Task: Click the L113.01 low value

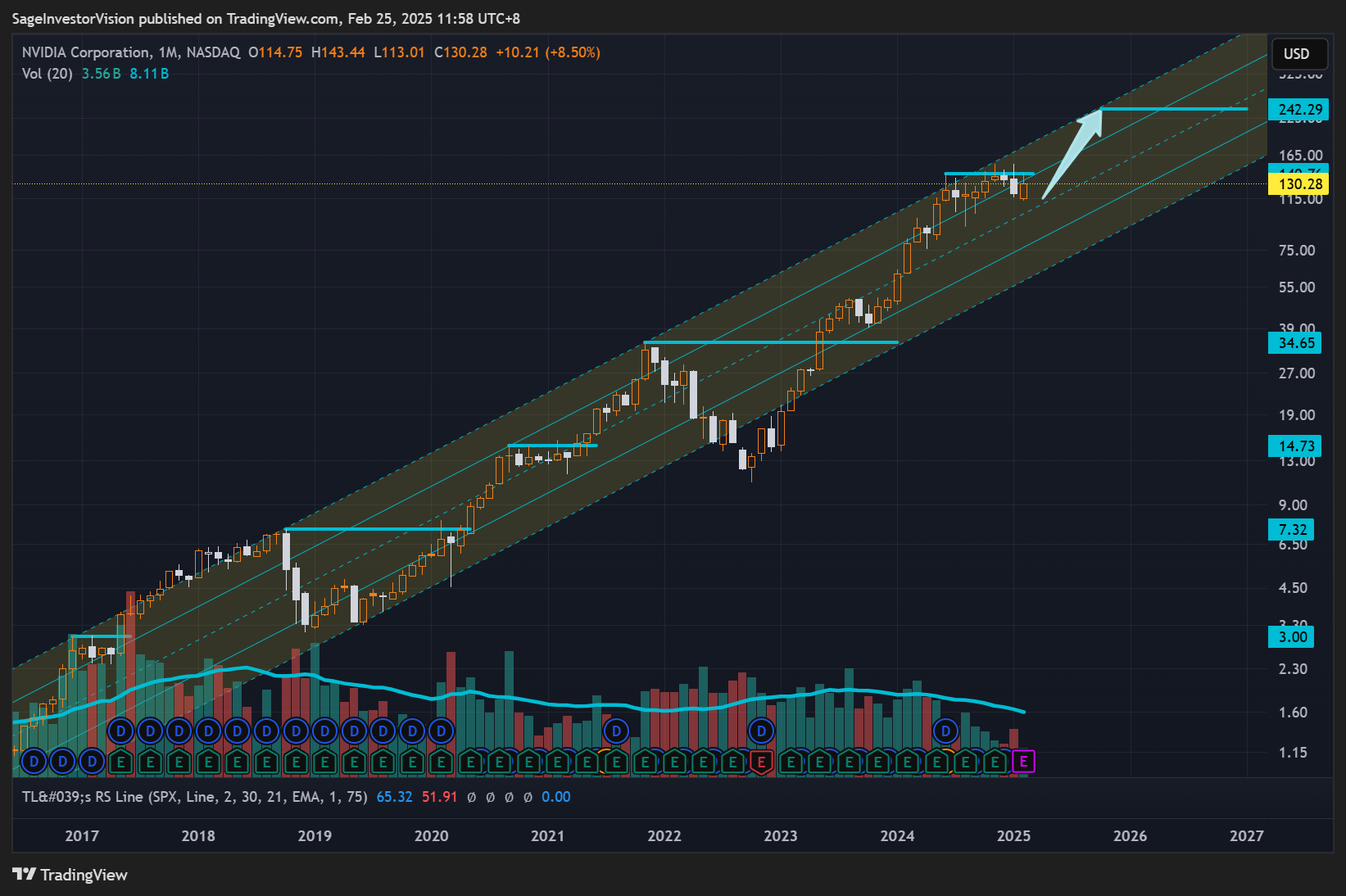Action: [399, 52]
